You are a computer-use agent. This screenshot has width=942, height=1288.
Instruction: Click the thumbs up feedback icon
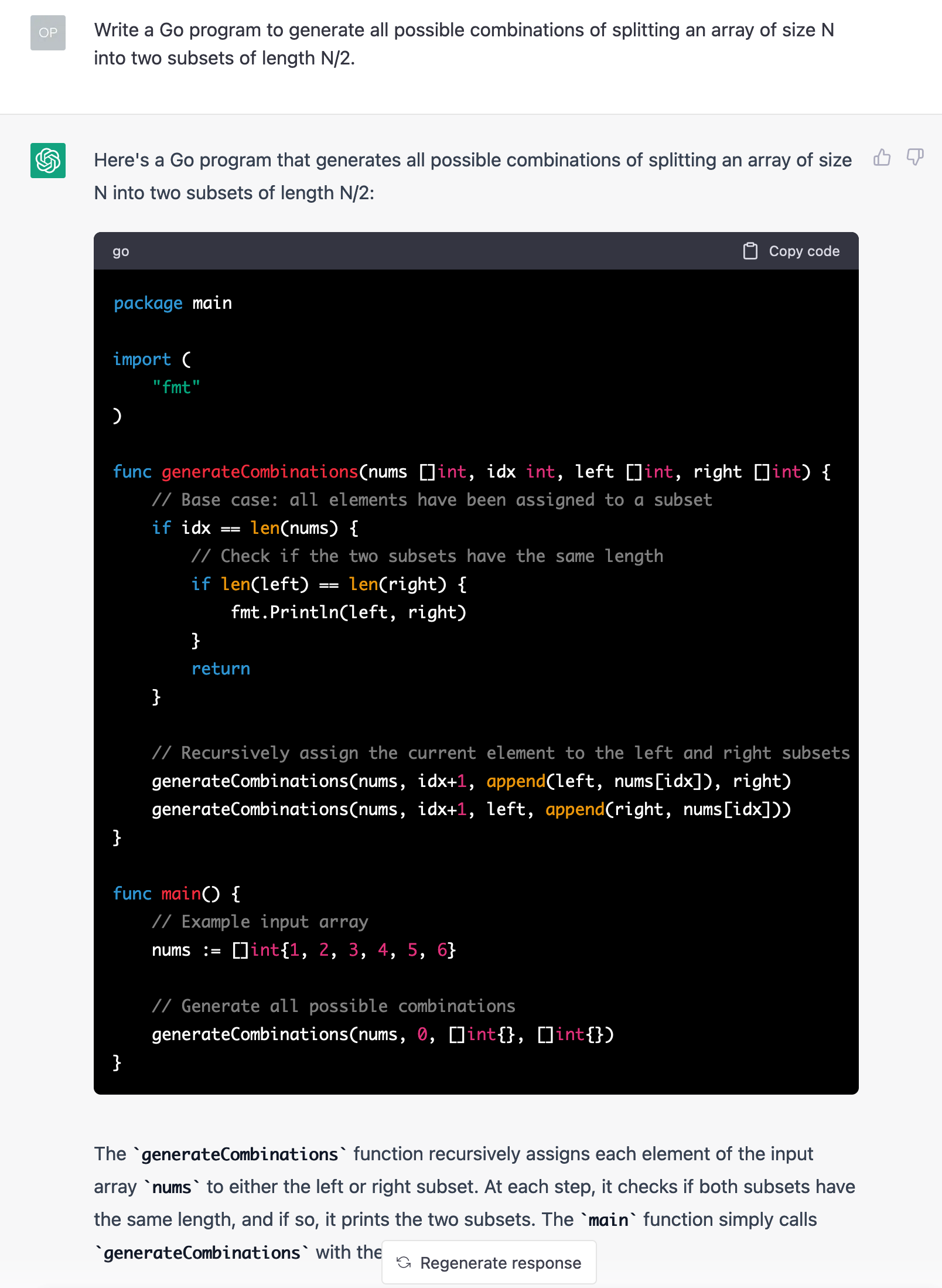tap(882, 158)
